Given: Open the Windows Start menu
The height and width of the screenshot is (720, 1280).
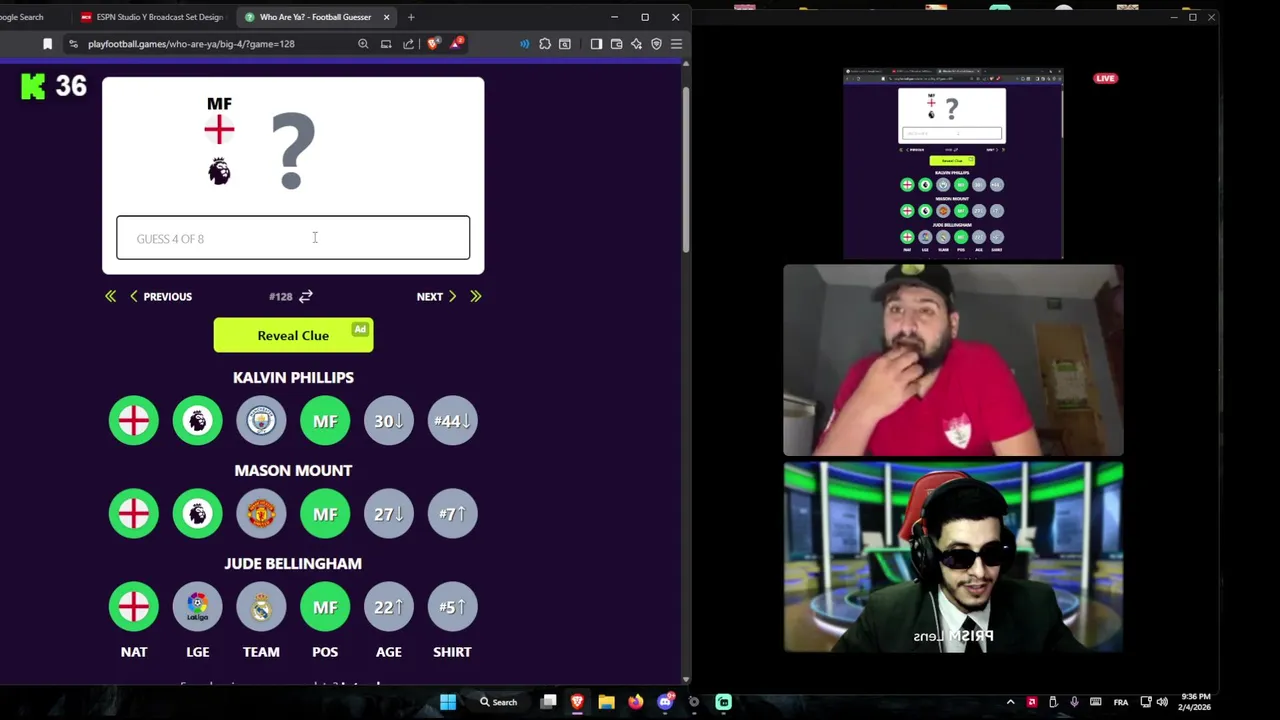Looking at the screenshot, I should (448, 702).
